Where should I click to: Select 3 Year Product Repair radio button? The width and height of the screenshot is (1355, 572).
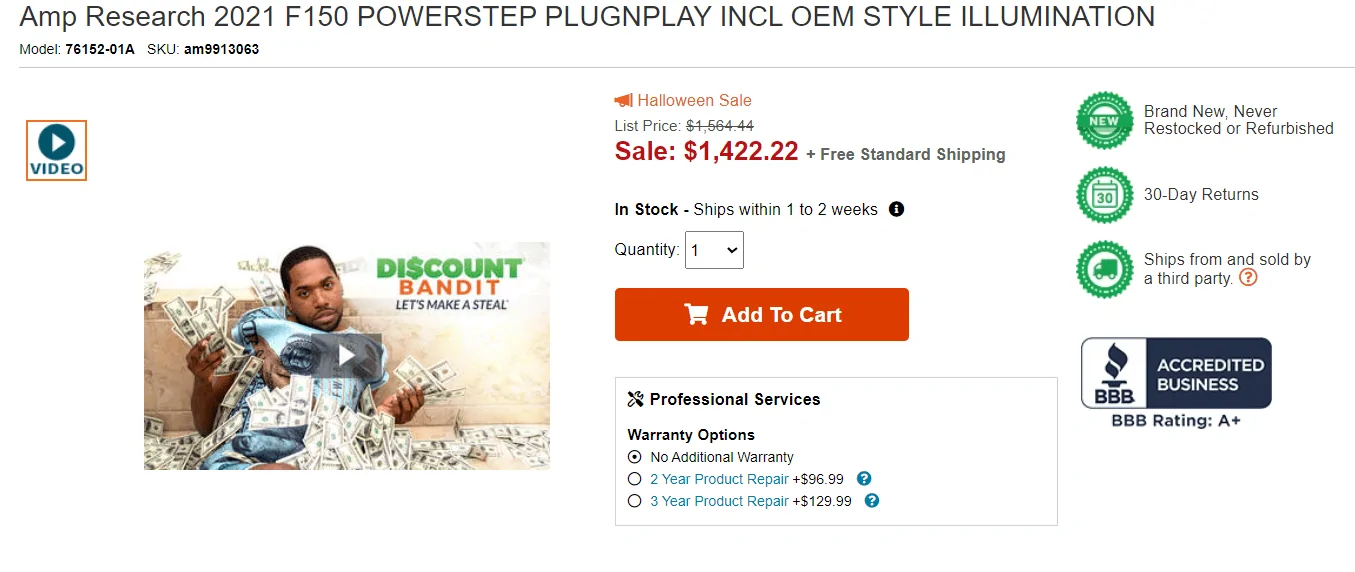634,501
